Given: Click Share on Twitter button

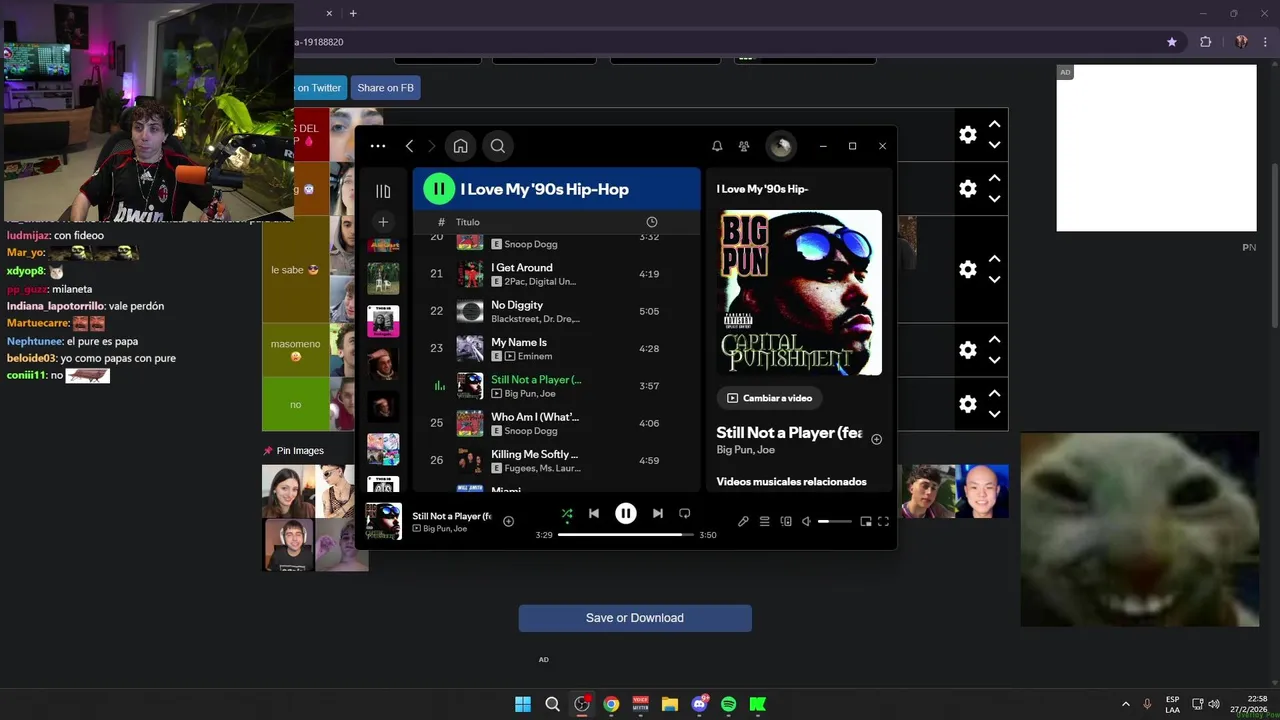Looking at the screenshot, I should (x=320, y=88).
